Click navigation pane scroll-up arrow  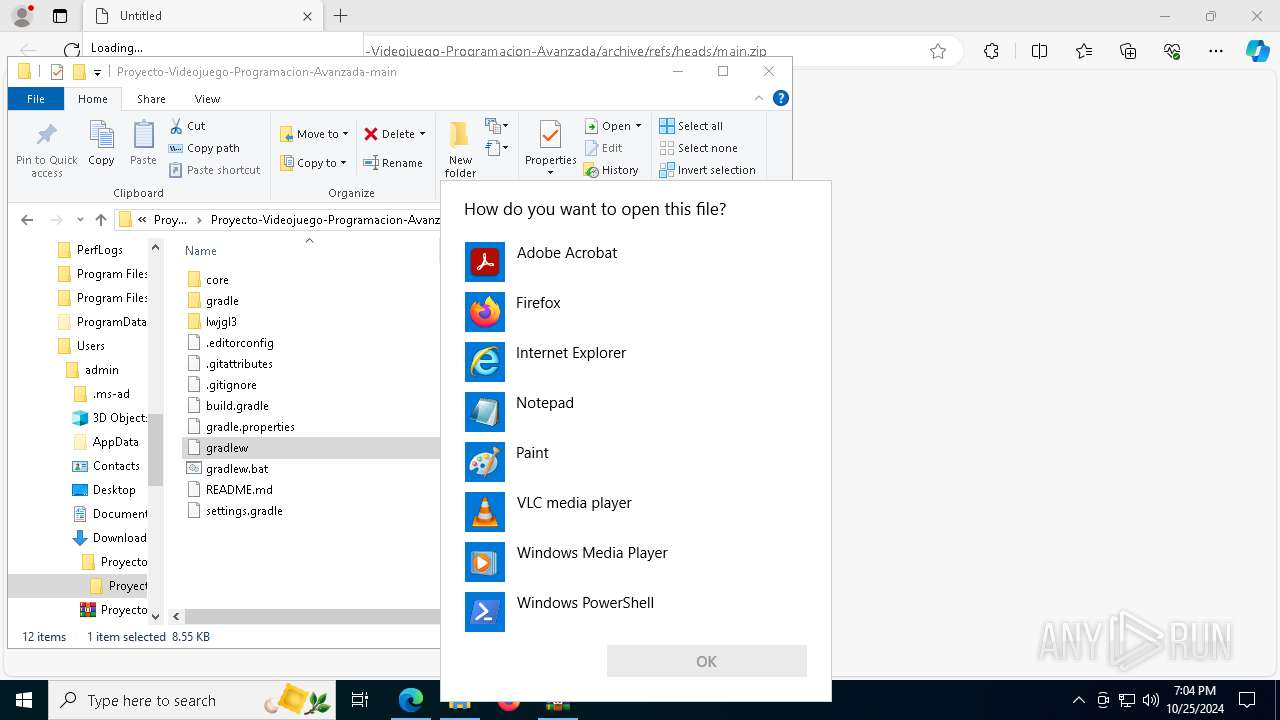pyautogui.click(x=155, y=248)
